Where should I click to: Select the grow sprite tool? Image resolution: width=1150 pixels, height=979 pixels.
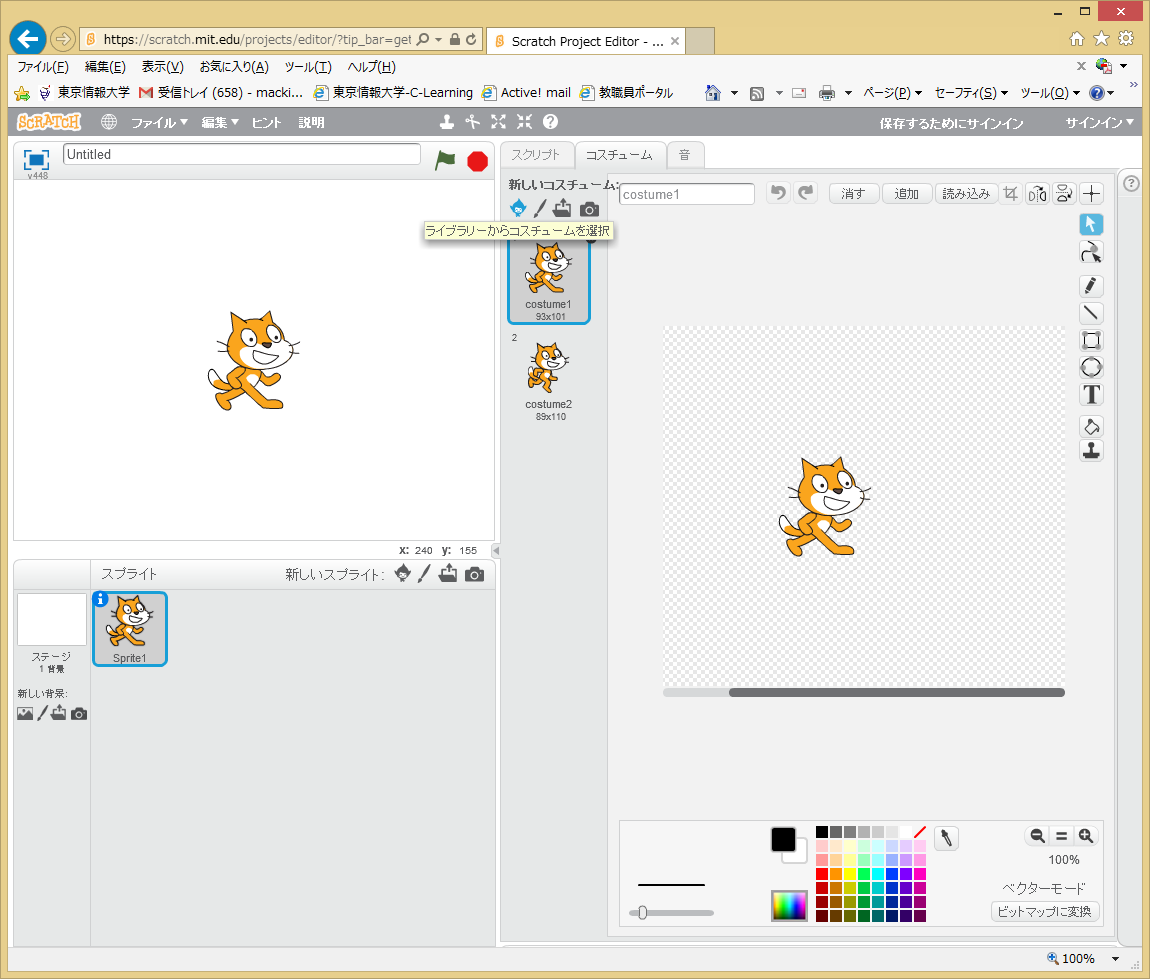499,122
